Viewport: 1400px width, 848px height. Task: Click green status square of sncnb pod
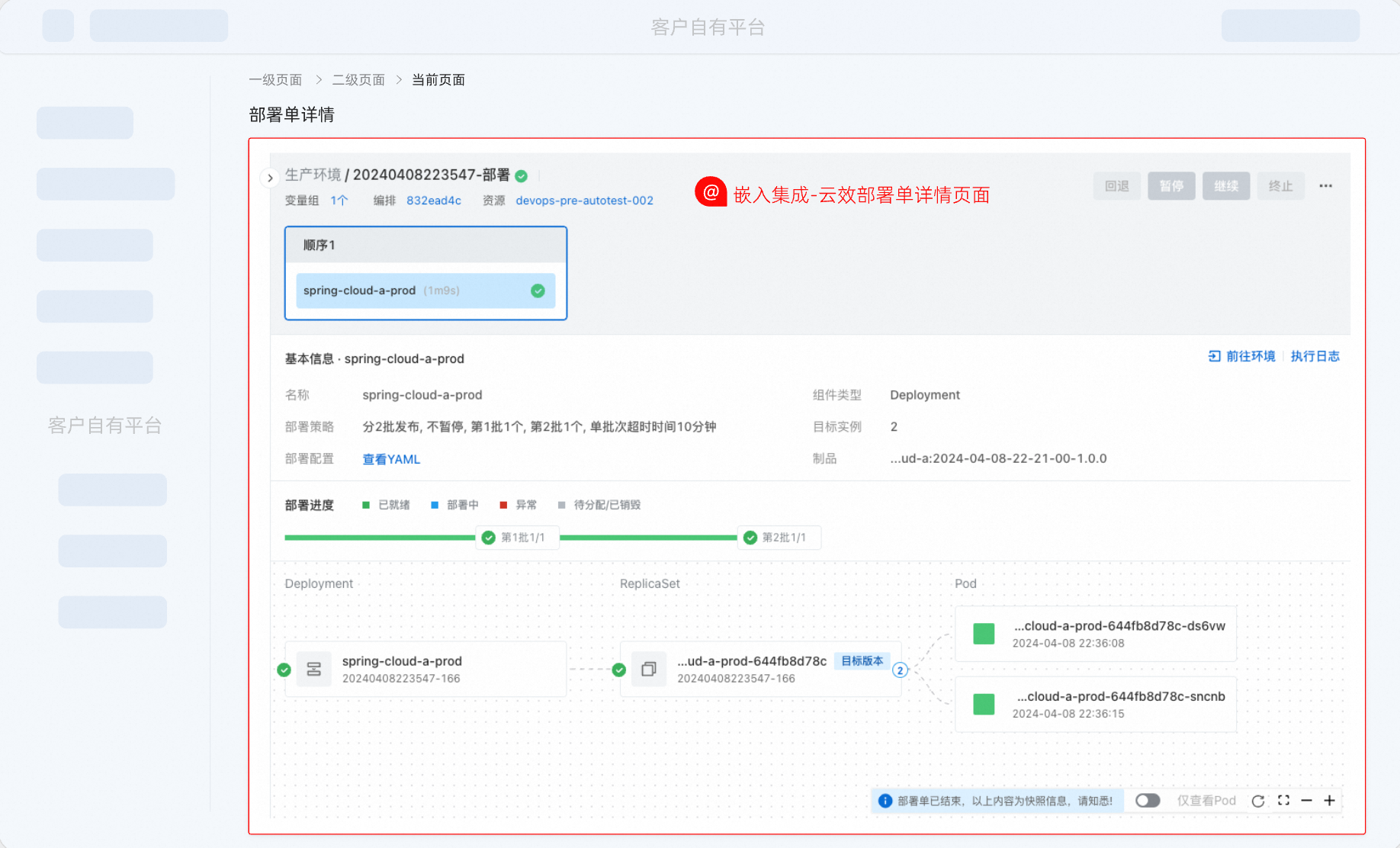tap(984, 704)
